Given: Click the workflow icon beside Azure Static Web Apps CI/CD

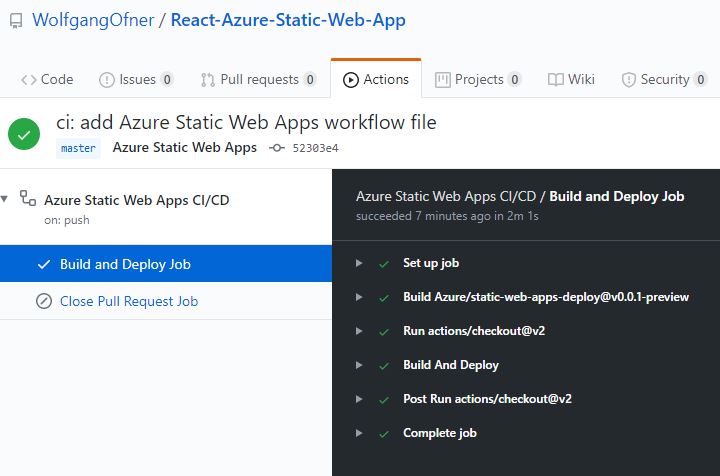Looking at the screenshot, I should (28, 199).
